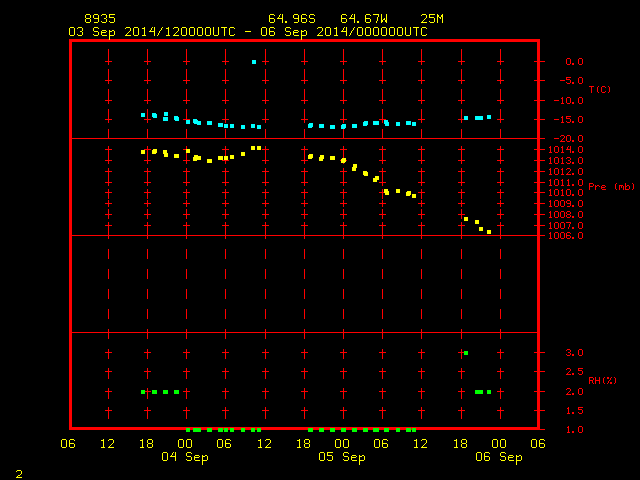Click the first green RH point at 2.0
The width and height of the screenshot is (640, 480).
(x=143, y=392)
